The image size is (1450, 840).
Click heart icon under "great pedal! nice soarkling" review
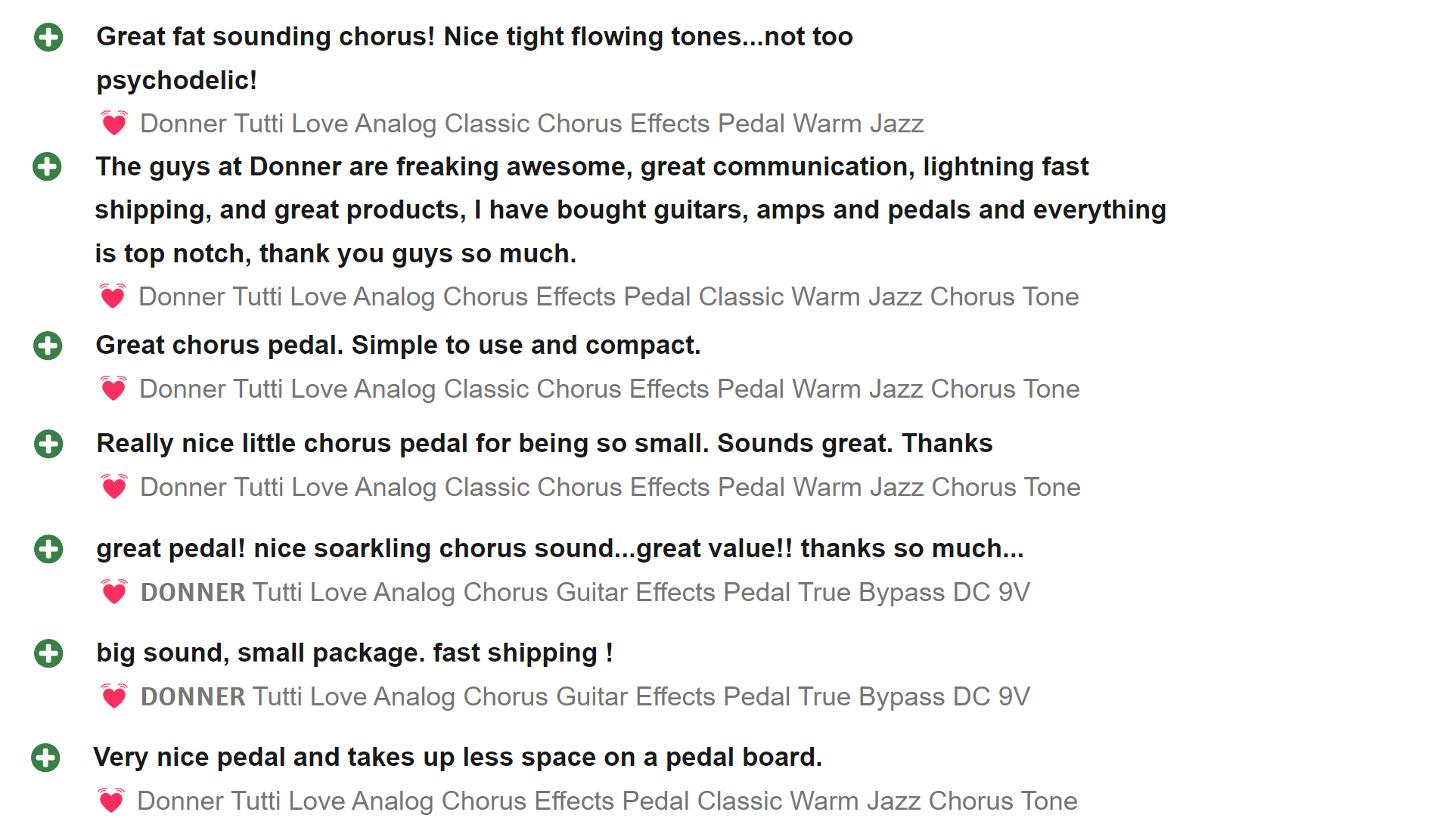coord(114,592)
